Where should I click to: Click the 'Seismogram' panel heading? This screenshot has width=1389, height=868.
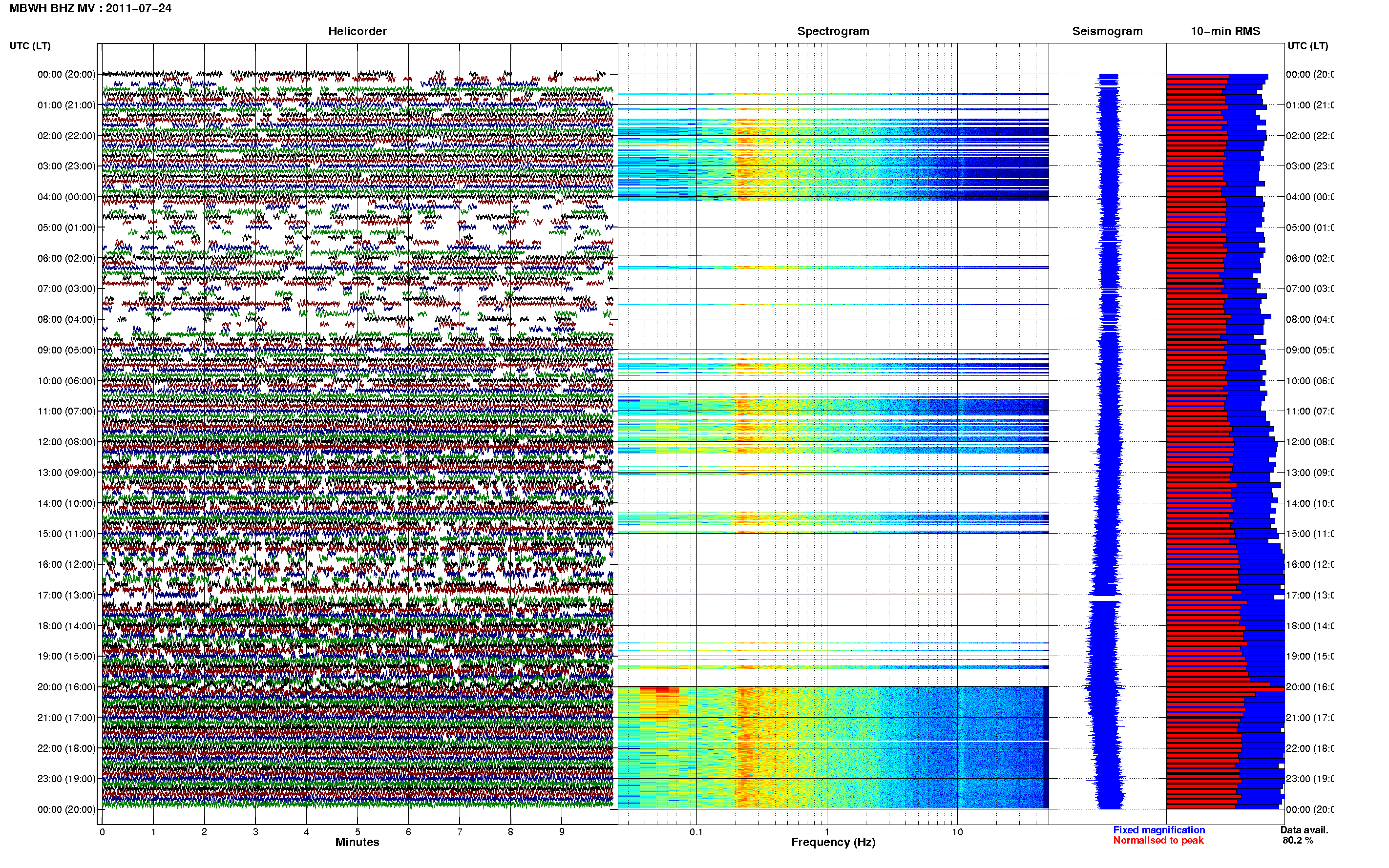click(x=1107, y=32)
